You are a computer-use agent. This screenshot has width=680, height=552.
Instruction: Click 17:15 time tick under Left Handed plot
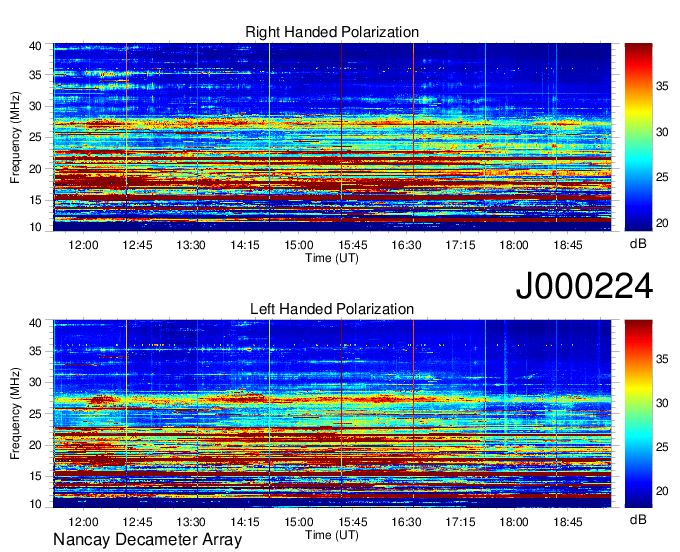[x=460, y=522]
